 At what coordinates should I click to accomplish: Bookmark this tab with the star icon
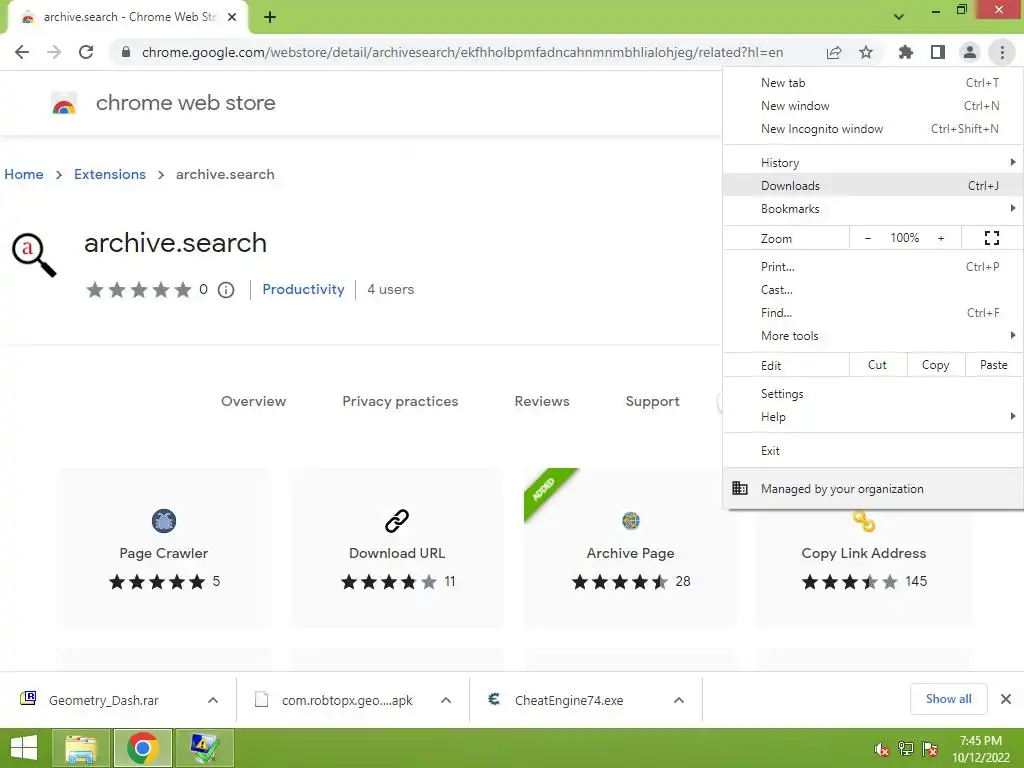(866, 52)
